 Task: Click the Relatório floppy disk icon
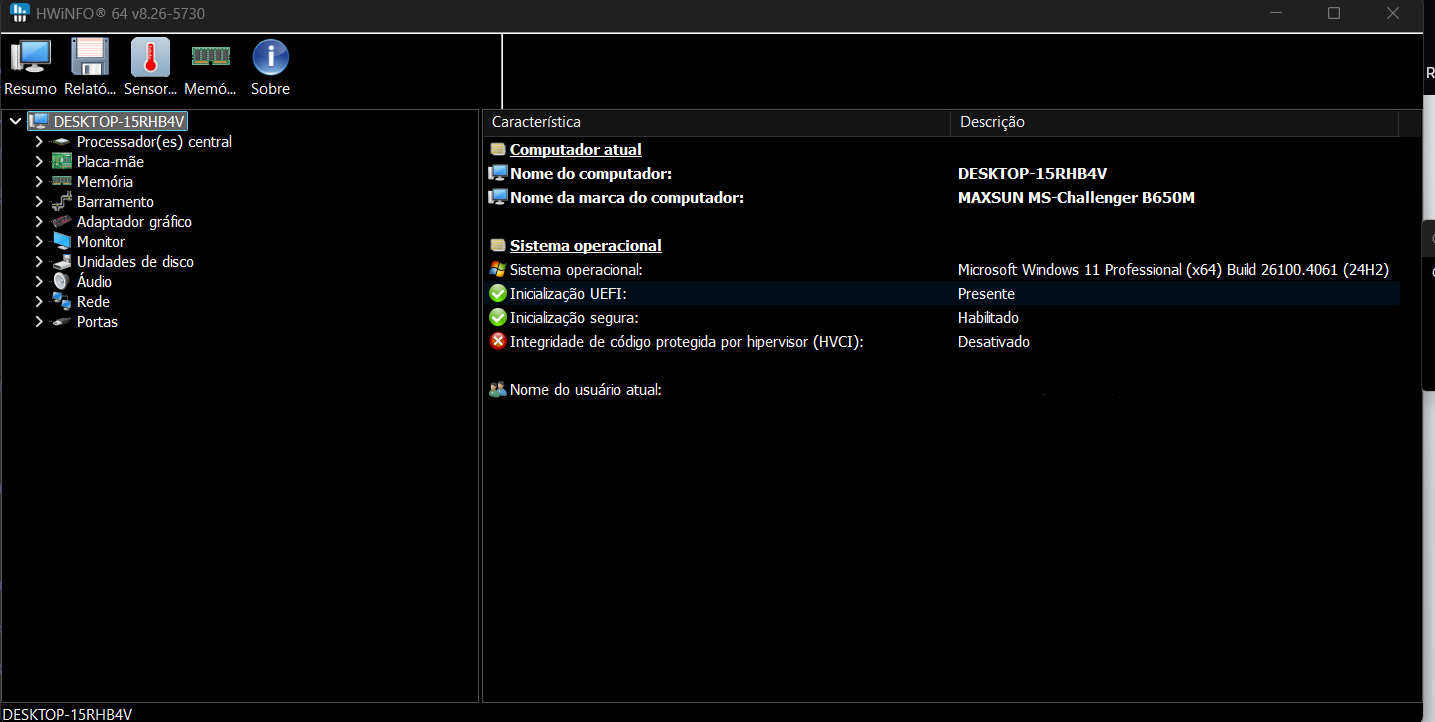[90, 67]
